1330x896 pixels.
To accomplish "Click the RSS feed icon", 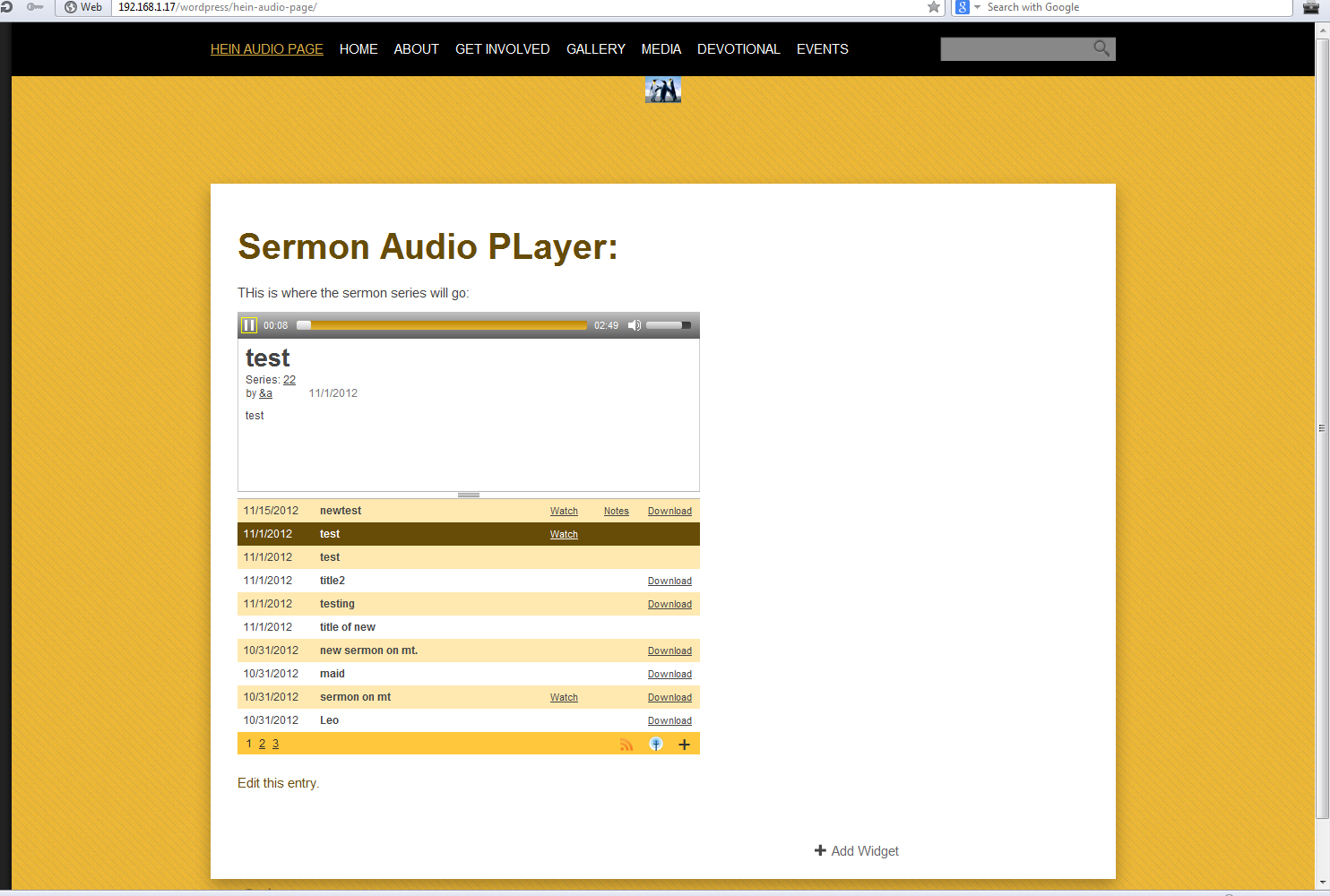I will (x=626, y=745).
